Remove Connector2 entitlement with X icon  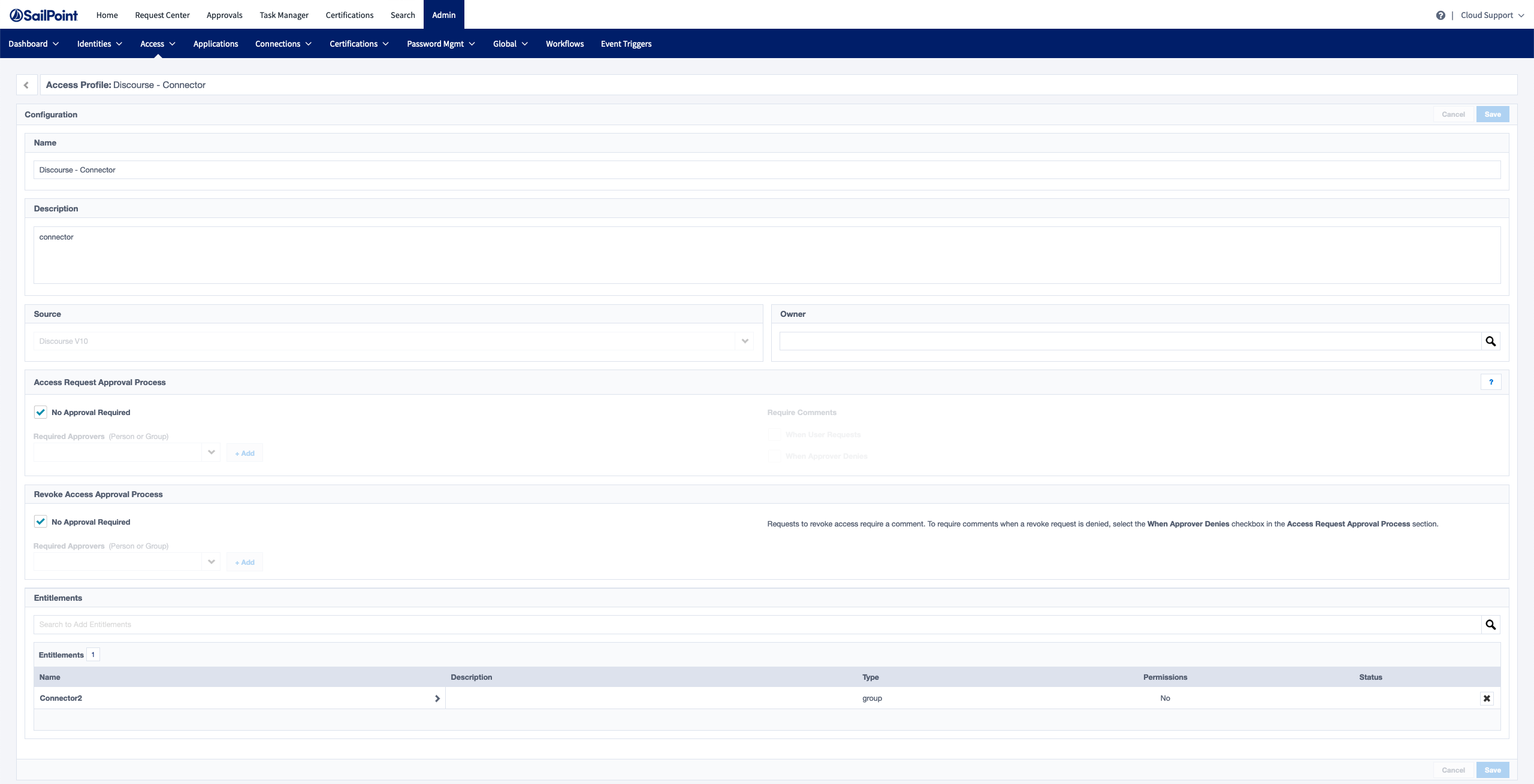(1487, 698)
